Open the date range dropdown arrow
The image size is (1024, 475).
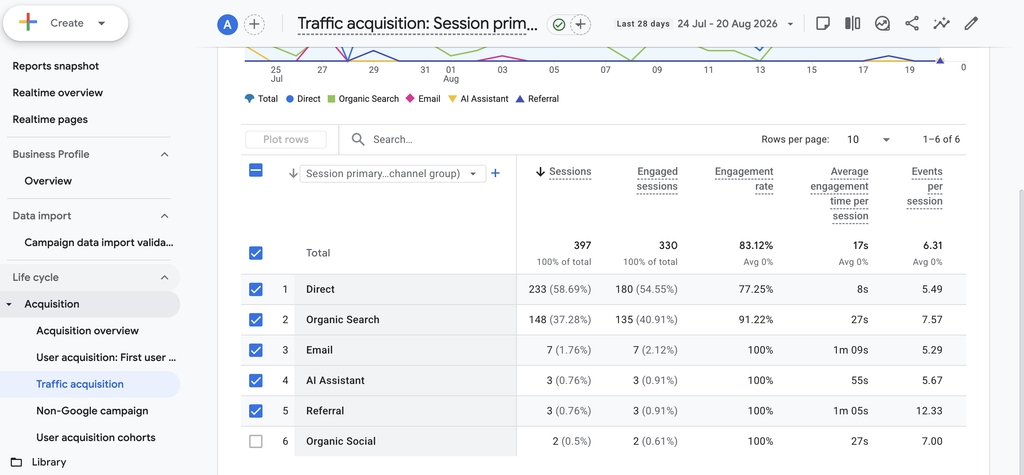[x=790, y=24]
